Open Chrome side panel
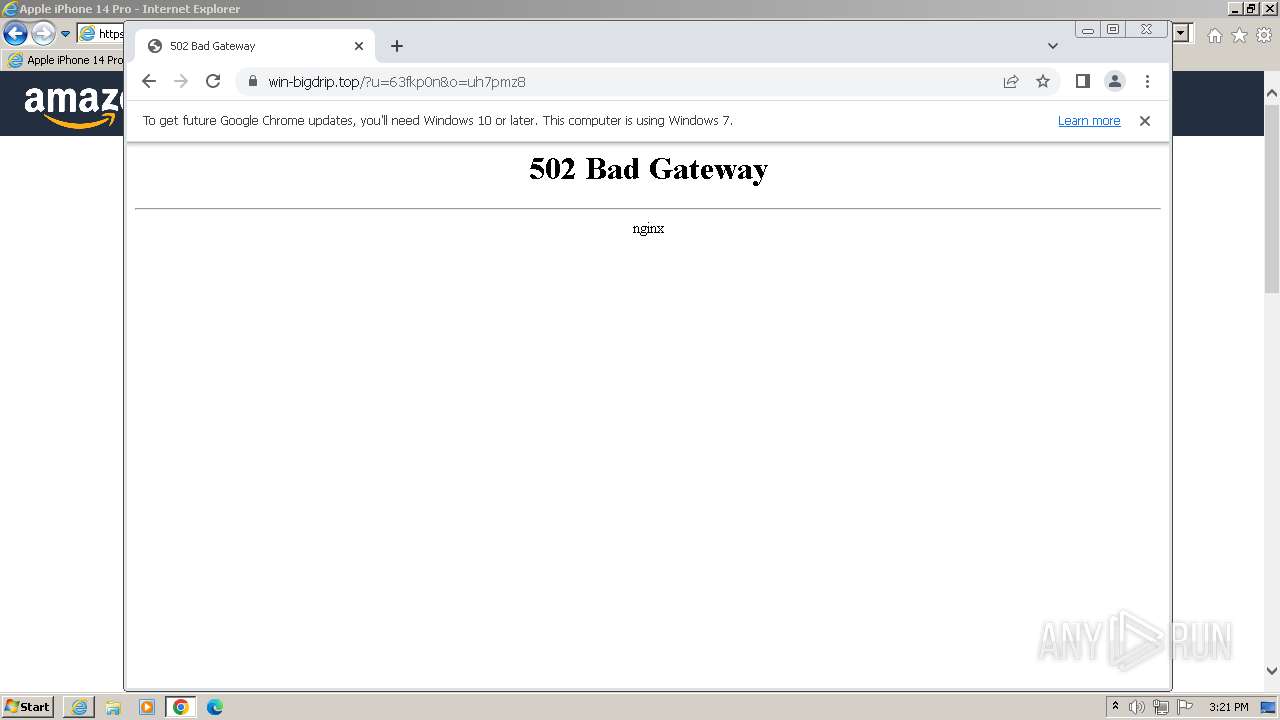Image resolution: width=1280 pixels, height=720 pixels. pyautogui.click(x=1082, y=82)
